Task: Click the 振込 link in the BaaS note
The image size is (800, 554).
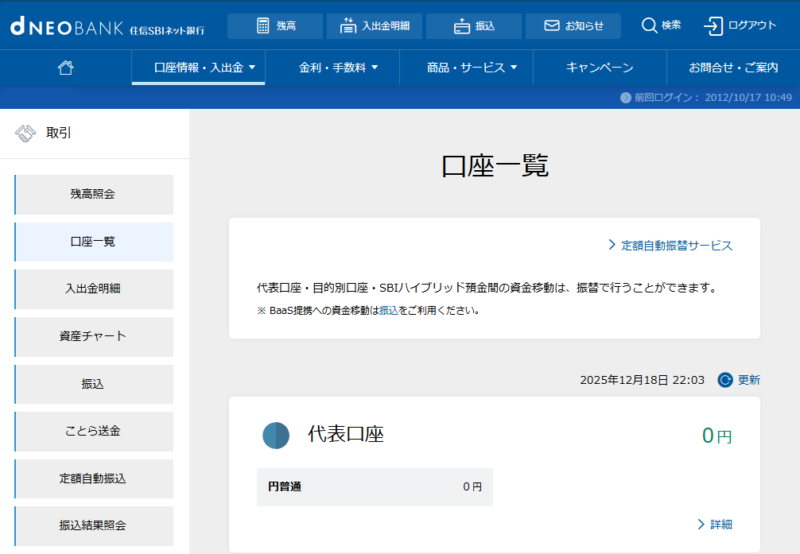Action: coord(388,311)
